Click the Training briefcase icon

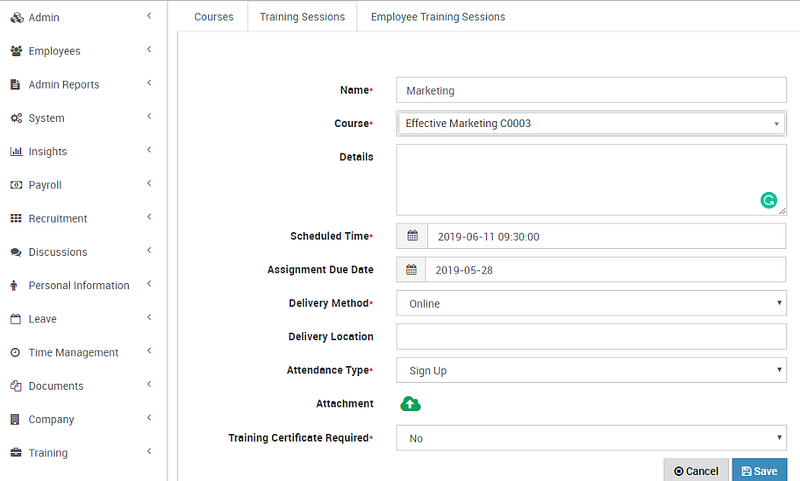tap(16, 453)
